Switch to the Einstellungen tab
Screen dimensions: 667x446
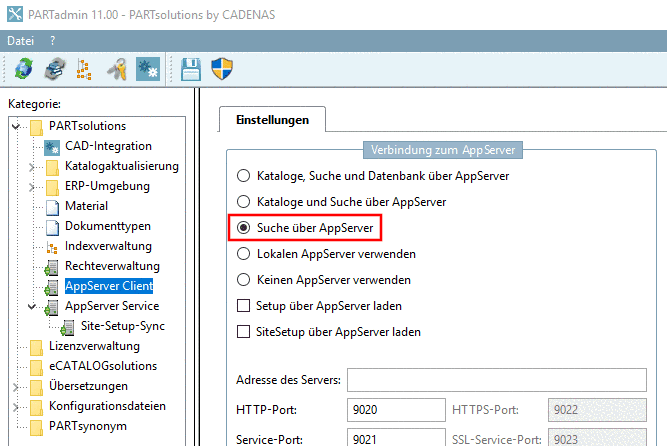coord(272,120)
